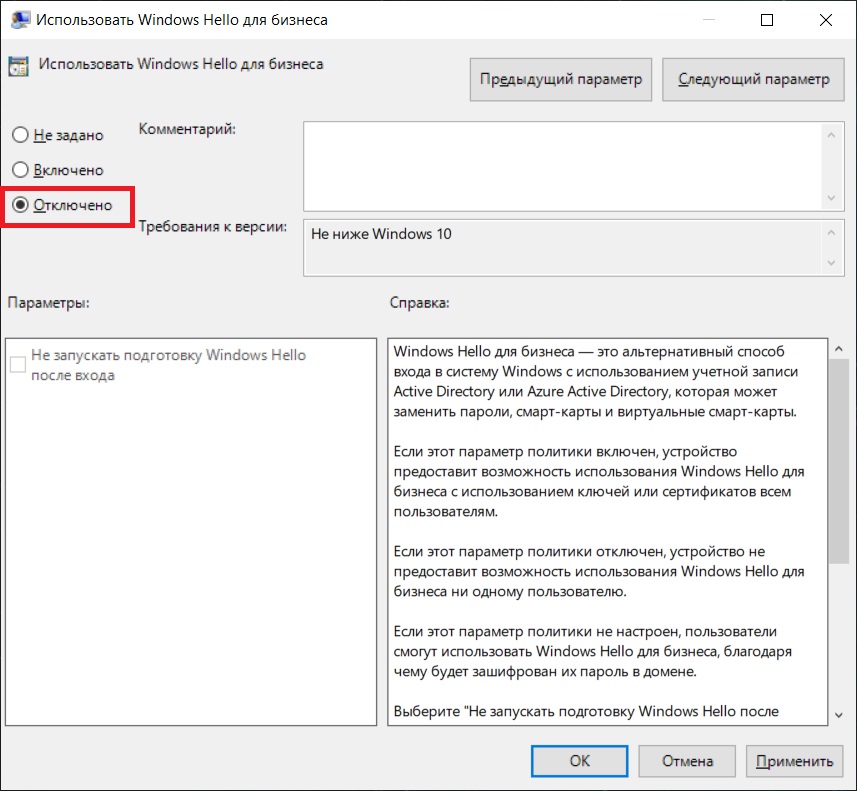This screenshot has height=791, width=857.
Task: Click the version requirements scroll-up arrow
Action: pos(831,233)
